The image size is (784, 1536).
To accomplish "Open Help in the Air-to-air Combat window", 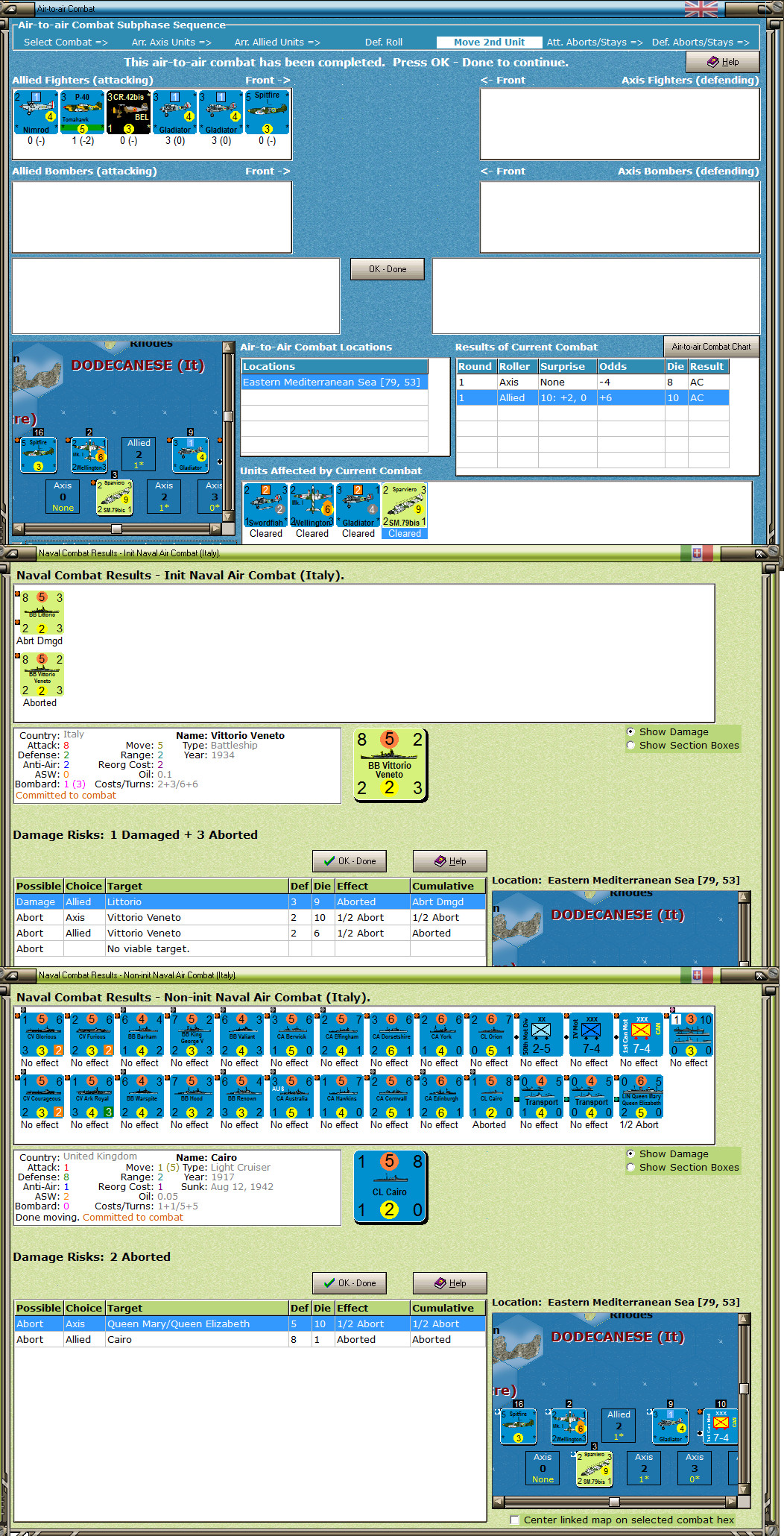I will pyautogui.click(x=723, y=62).
